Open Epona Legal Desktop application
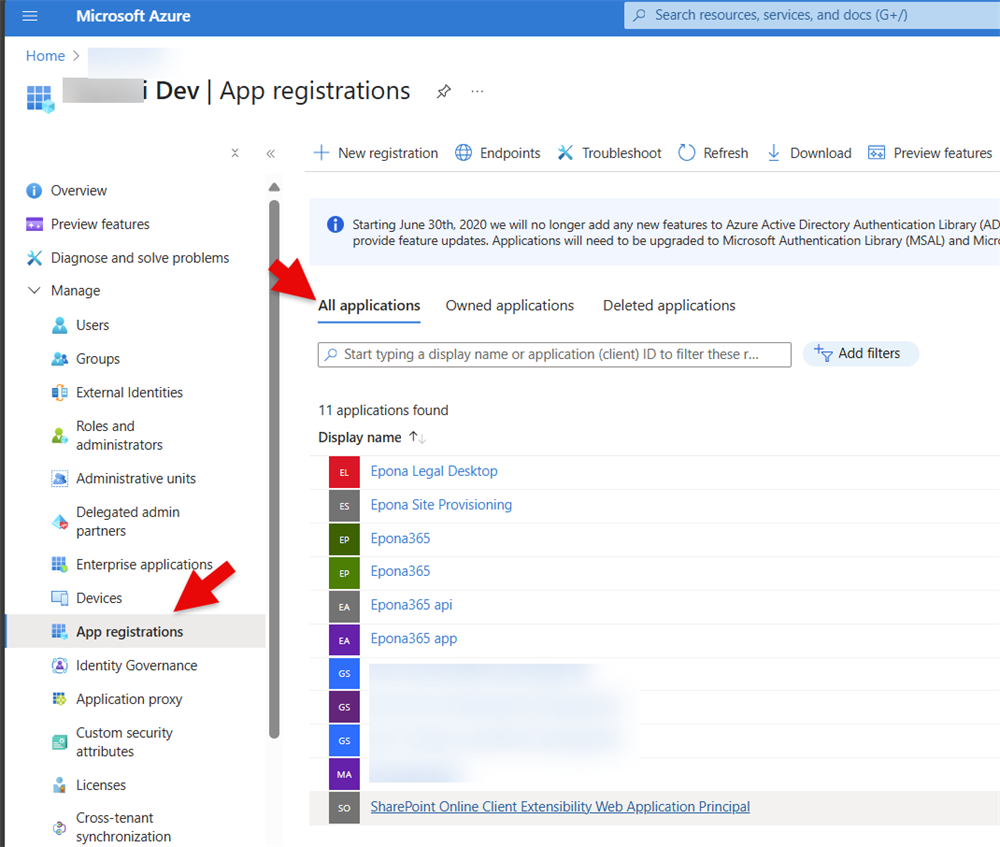This screenshot has height=847, width=1000. click(434, 471)
